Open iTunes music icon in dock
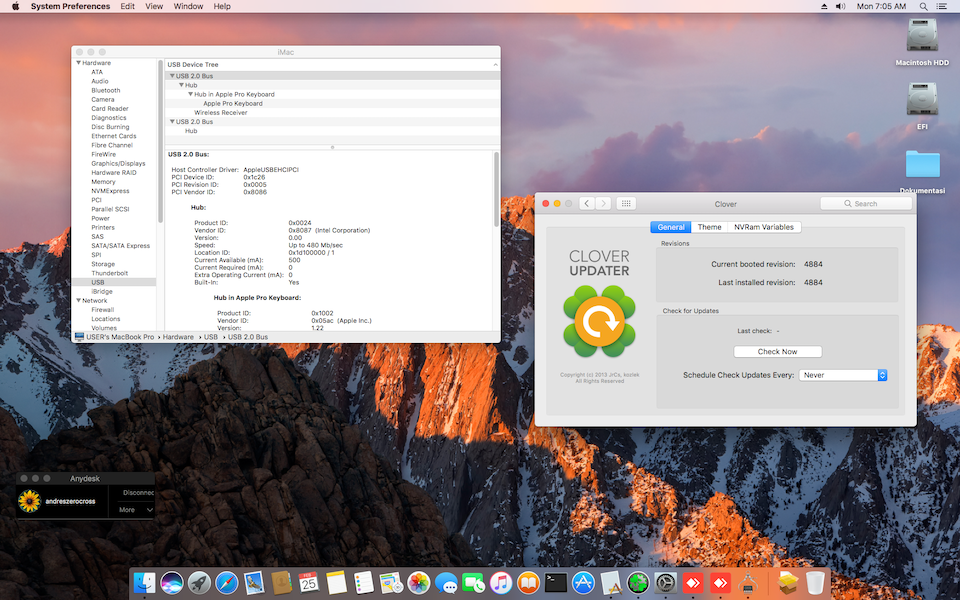The image size is (960, 600). [501, 583]
